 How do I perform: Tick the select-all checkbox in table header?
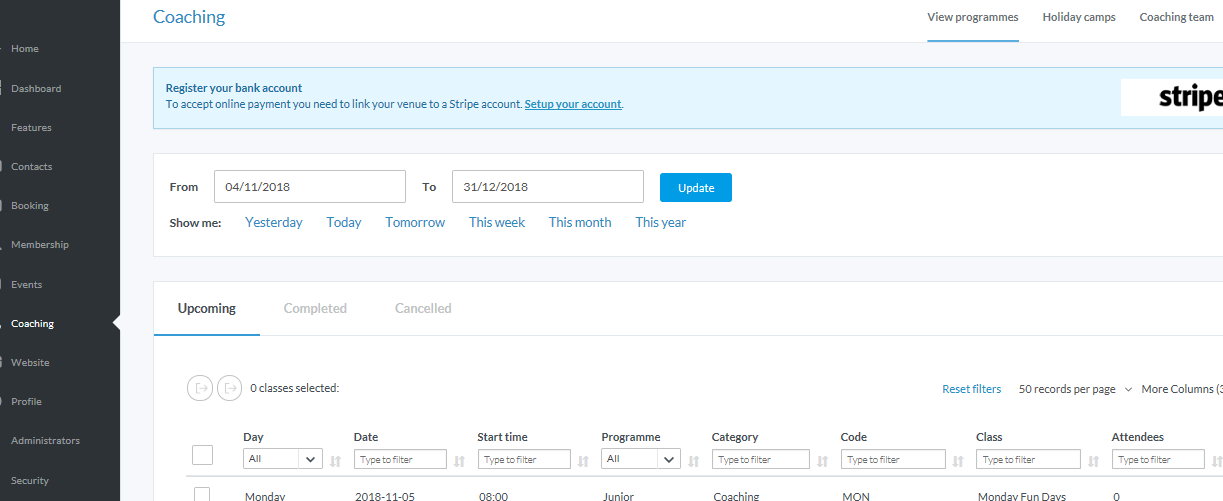202,455
